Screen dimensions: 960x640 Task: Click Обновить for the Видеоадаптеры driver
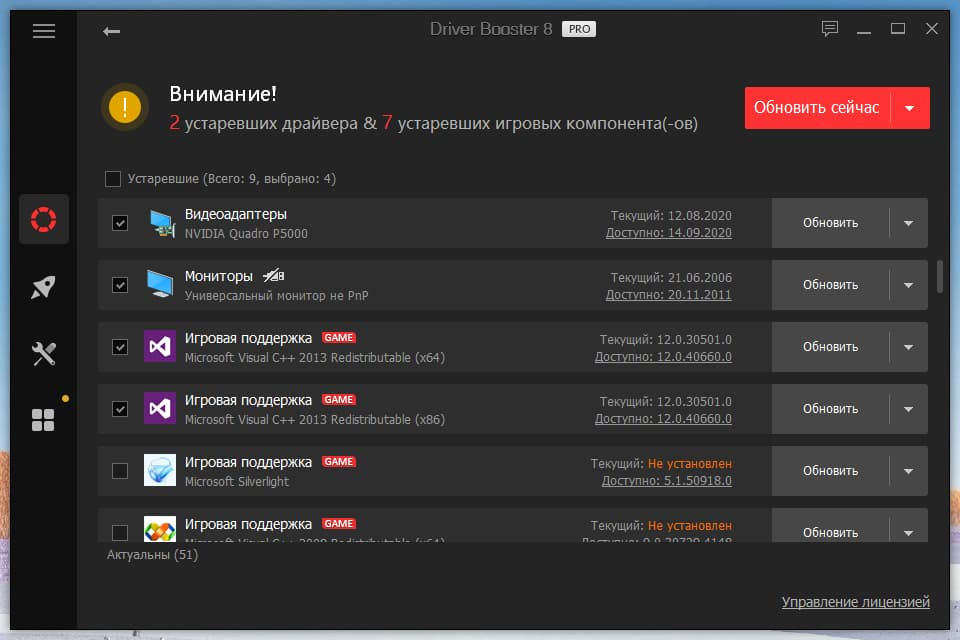(830, 223)
